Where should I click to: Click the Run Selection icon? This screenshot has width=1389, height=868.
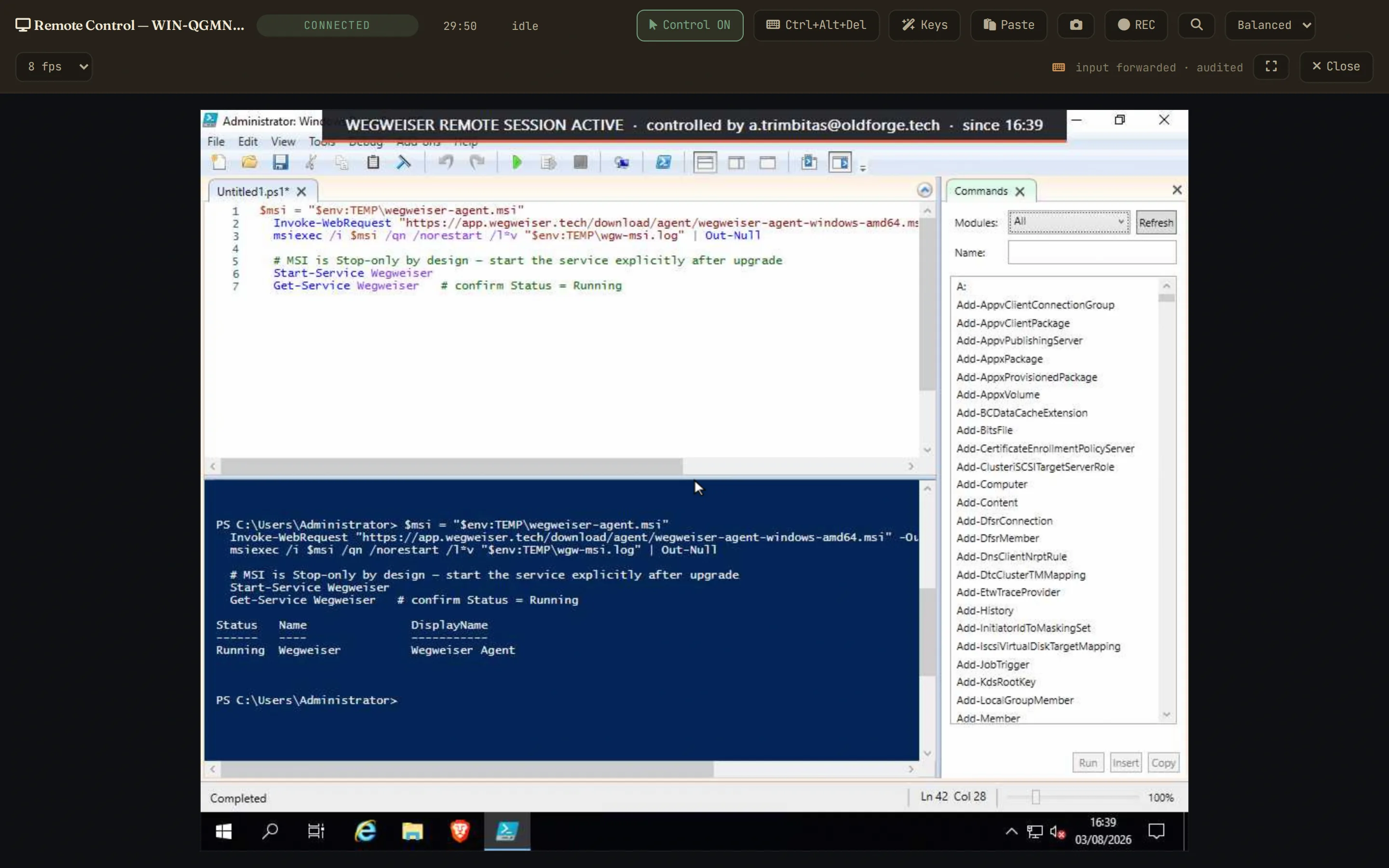pyautogui.click(x=549, y=163)
